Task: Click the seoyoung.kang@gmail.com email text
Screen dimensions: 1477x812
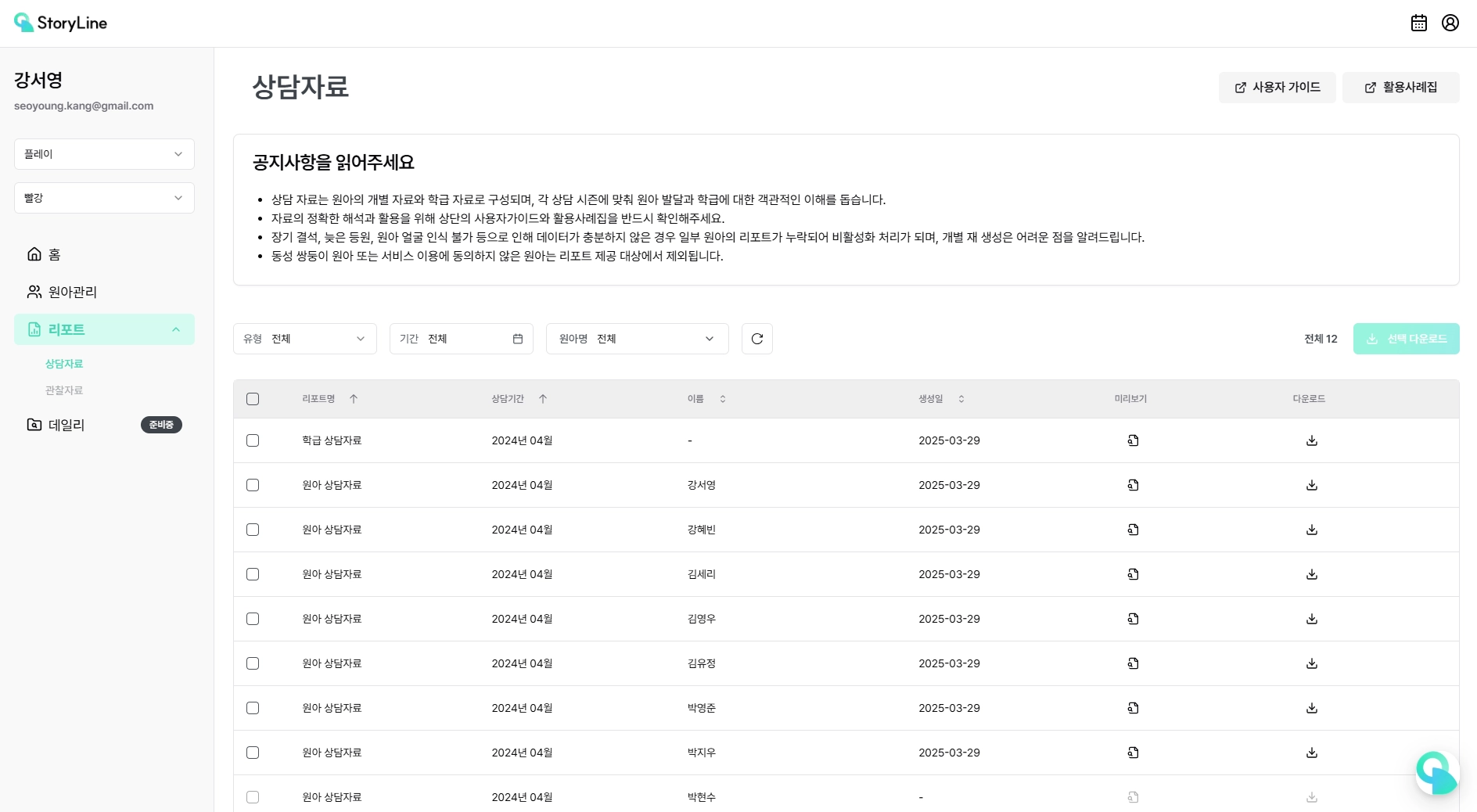Action: 84,106
